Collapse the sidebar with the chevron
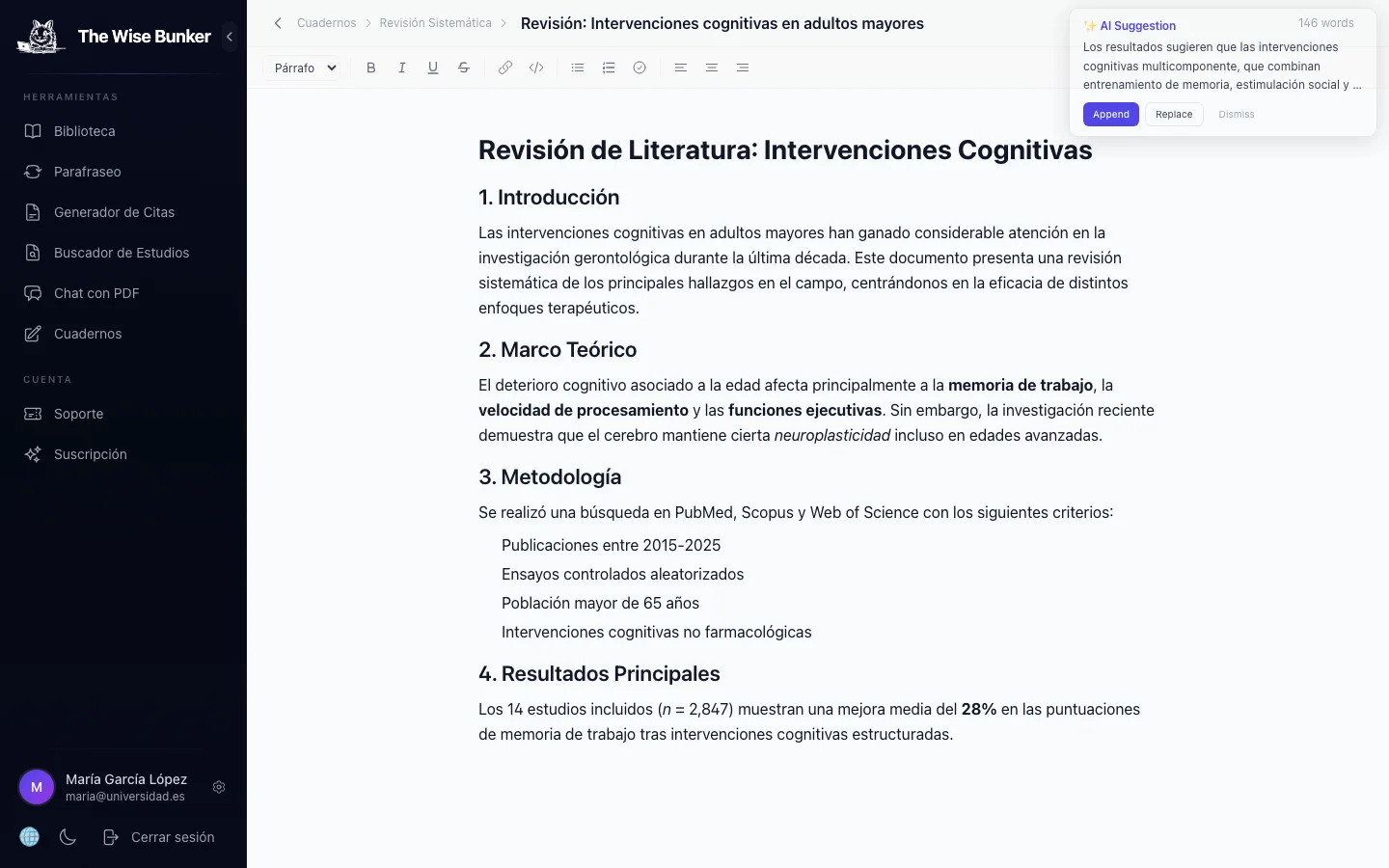The height and width of the screenshot is (868, 1389). pyautogui.click(x=230, y=37)
